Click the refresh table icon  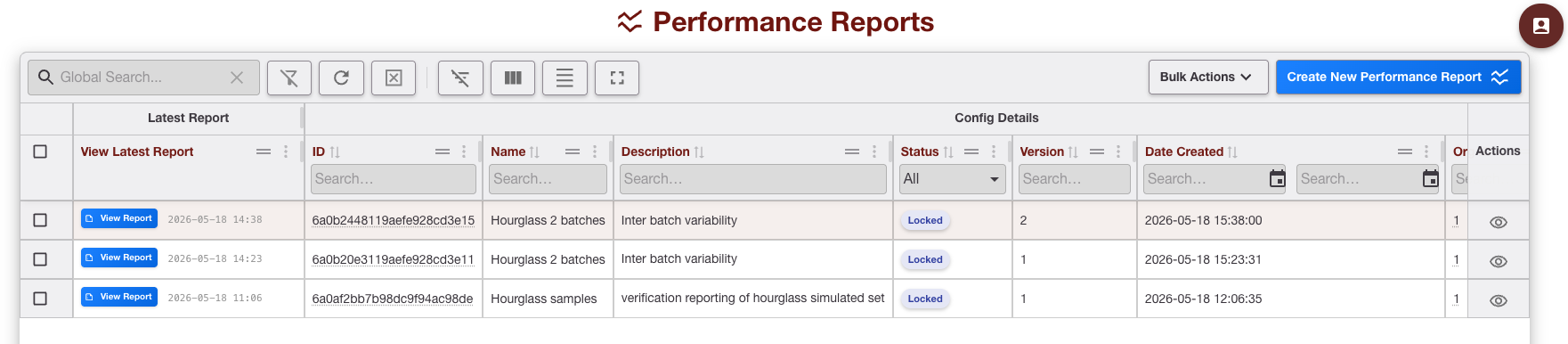point(341,78)
